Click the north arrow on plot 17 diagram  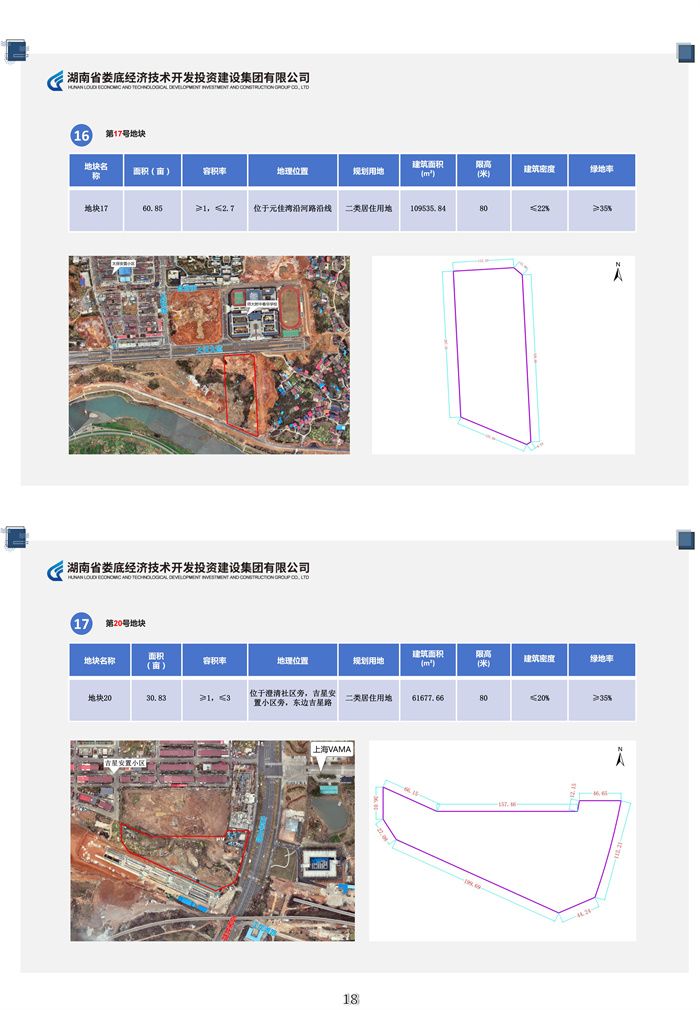(x=618, y=272)
